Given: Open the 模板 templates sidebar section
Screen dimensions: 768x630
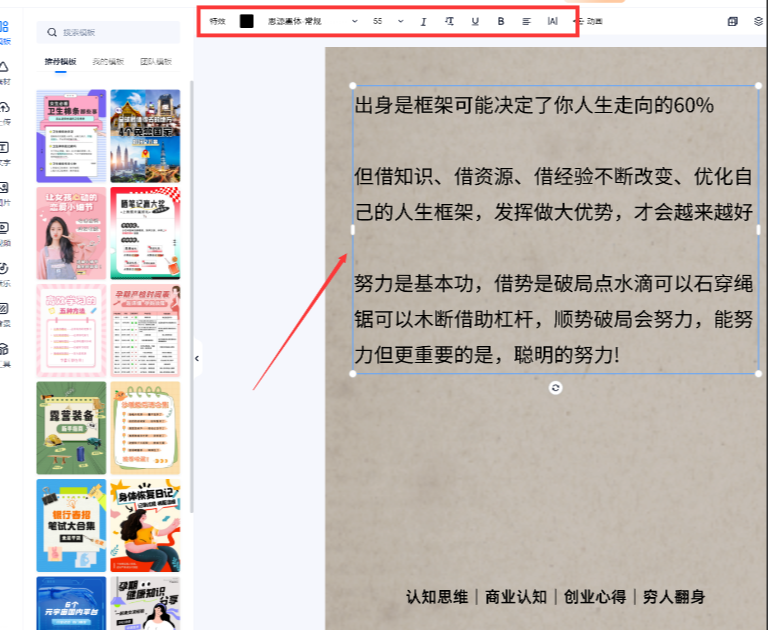Looking at the screenshot, I should tap(4, 32).
